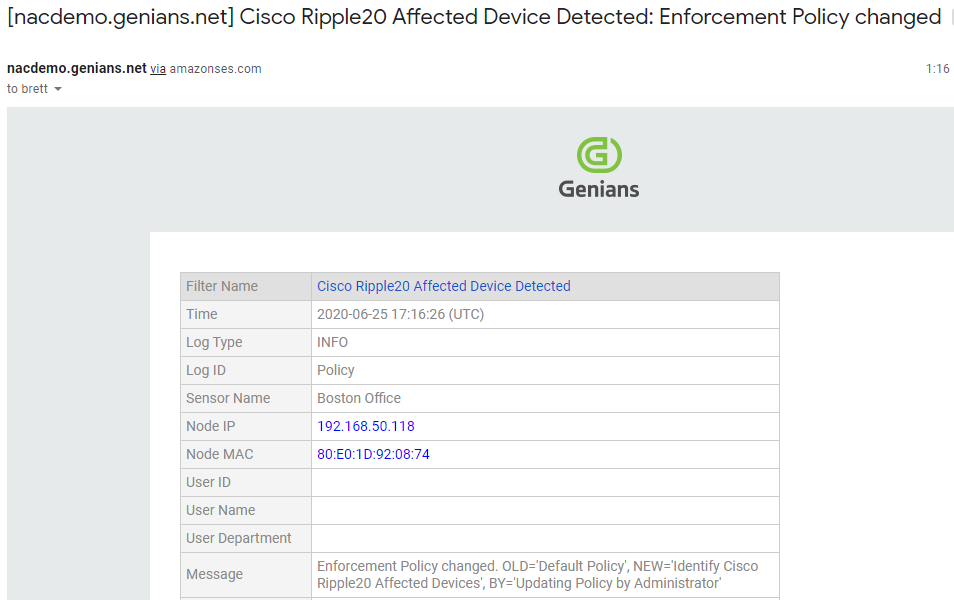The image size is (954, 600).
Task: Open the Node MAC 80:E0:1D:92:08:74 link
Action: coord(373,454)
